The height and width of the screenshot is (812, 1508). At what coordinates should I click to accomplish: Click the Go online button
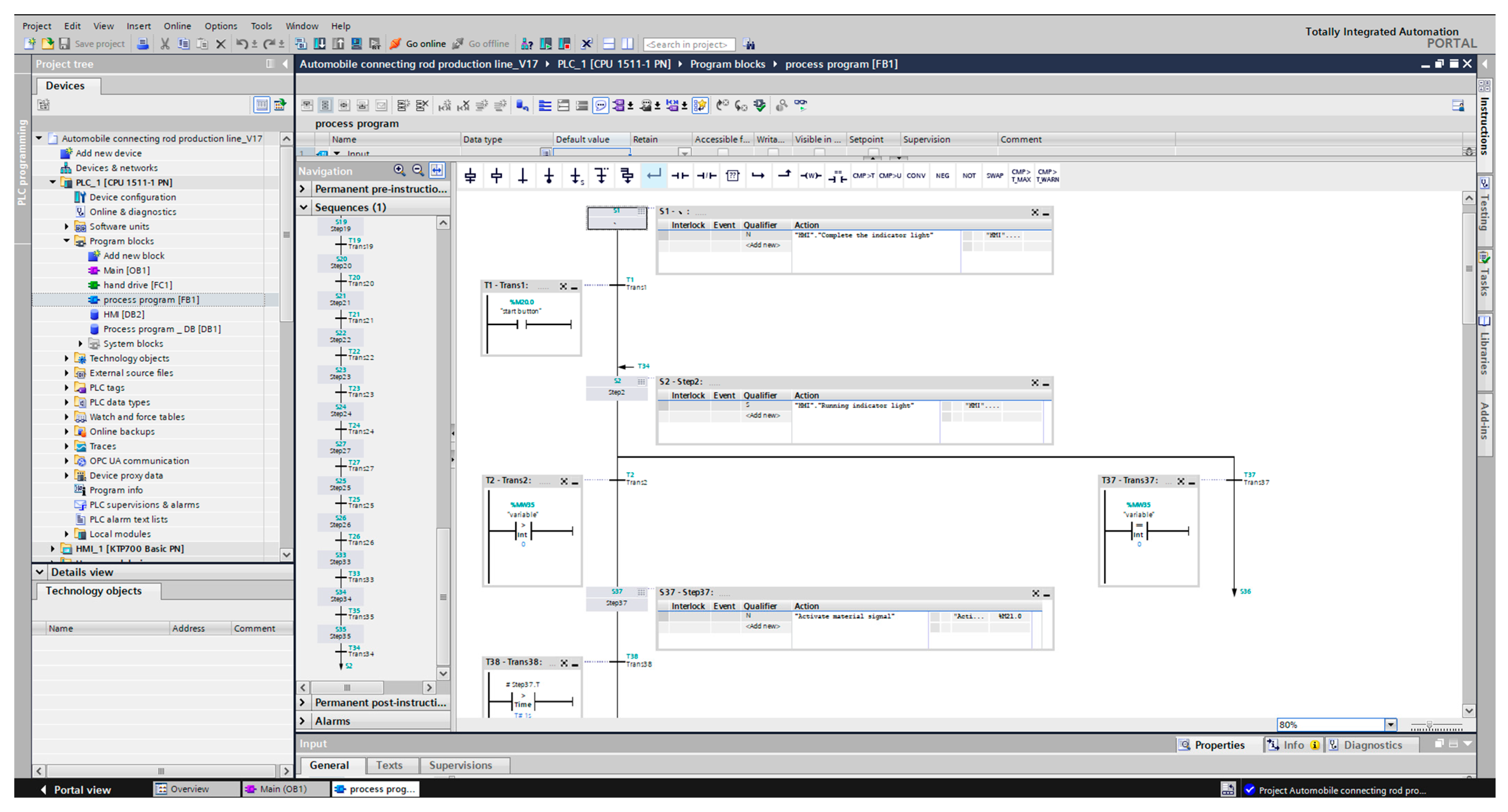click(x=418, y=44)
